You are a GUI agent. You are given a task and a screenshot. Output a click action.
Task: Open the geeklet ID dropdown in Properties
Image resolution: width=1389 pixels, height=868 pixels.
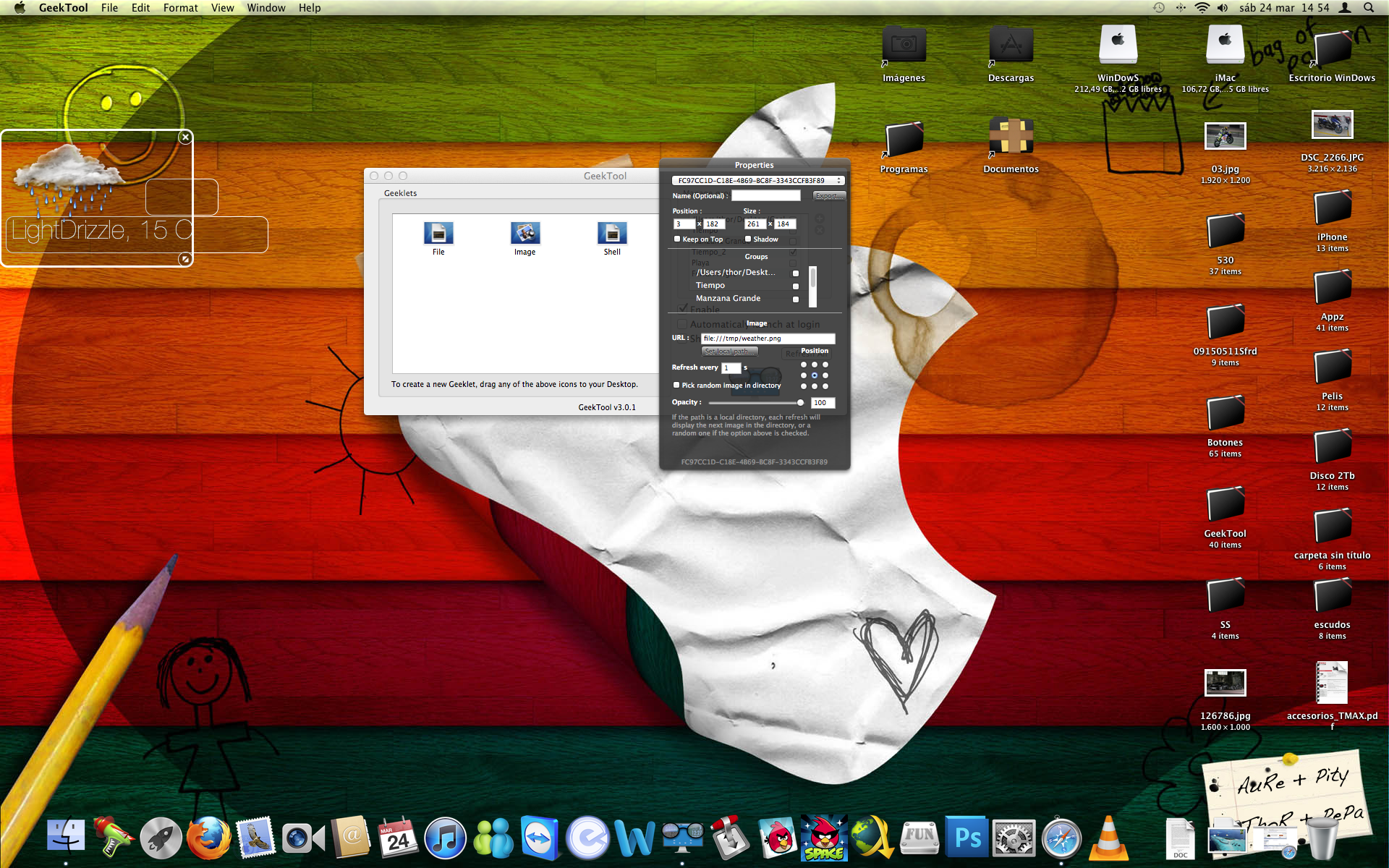[757, 180]
